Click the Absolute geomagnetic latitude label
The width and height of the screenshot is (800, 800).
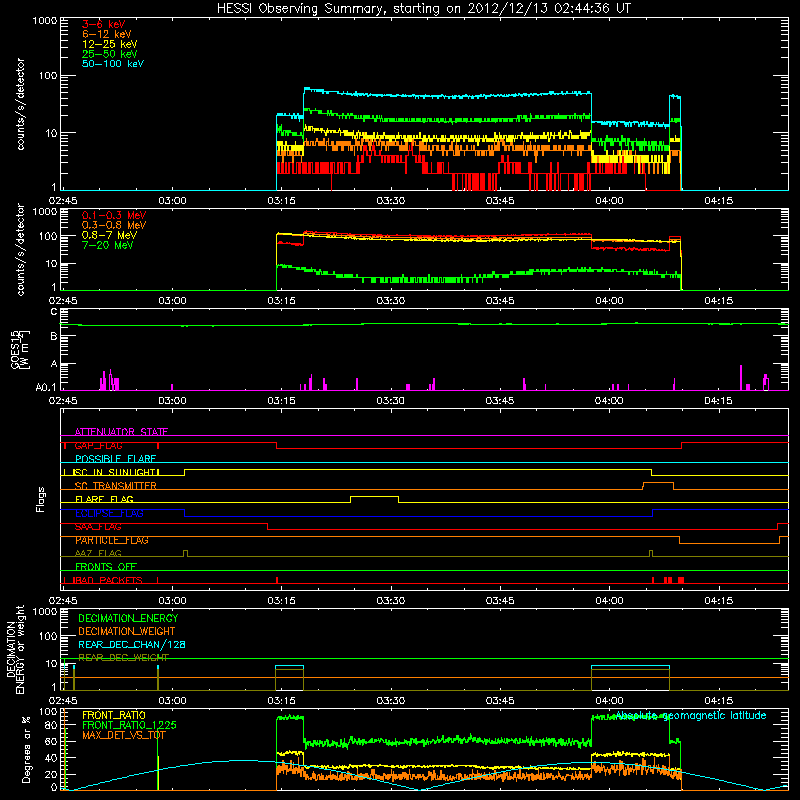(x=691, y=716)
